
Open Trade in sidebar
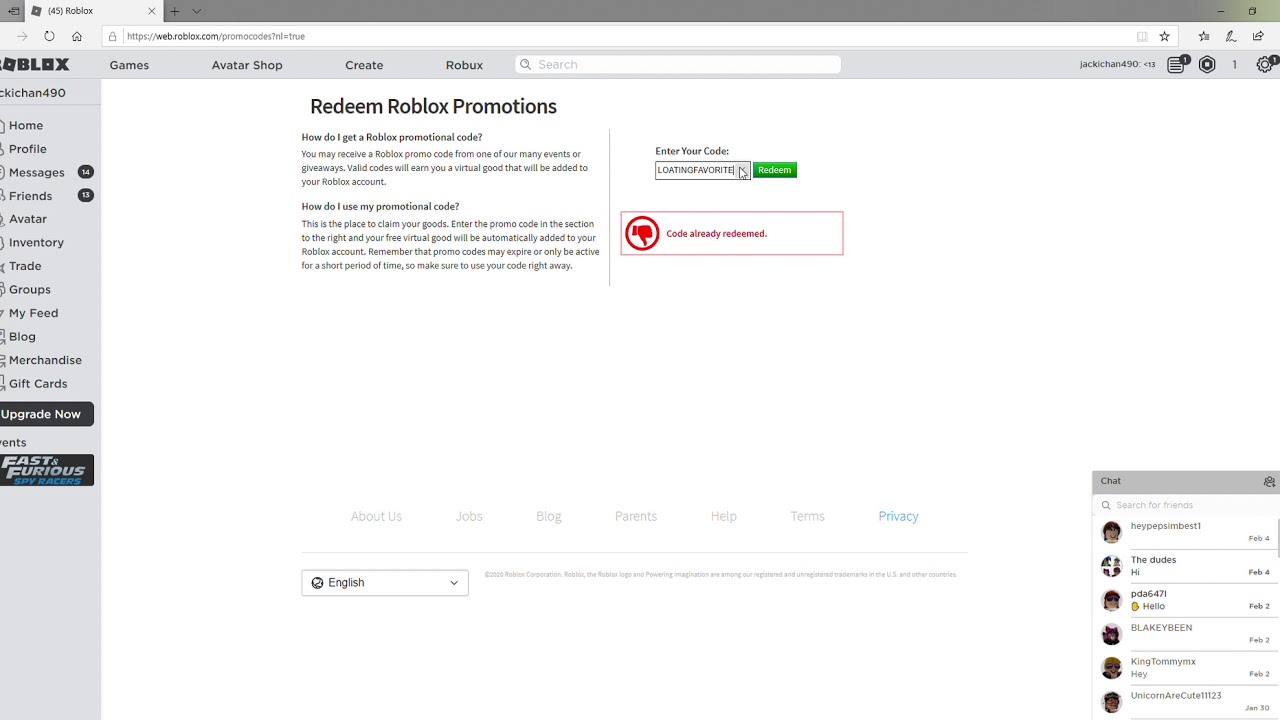[x=25, y=266]
